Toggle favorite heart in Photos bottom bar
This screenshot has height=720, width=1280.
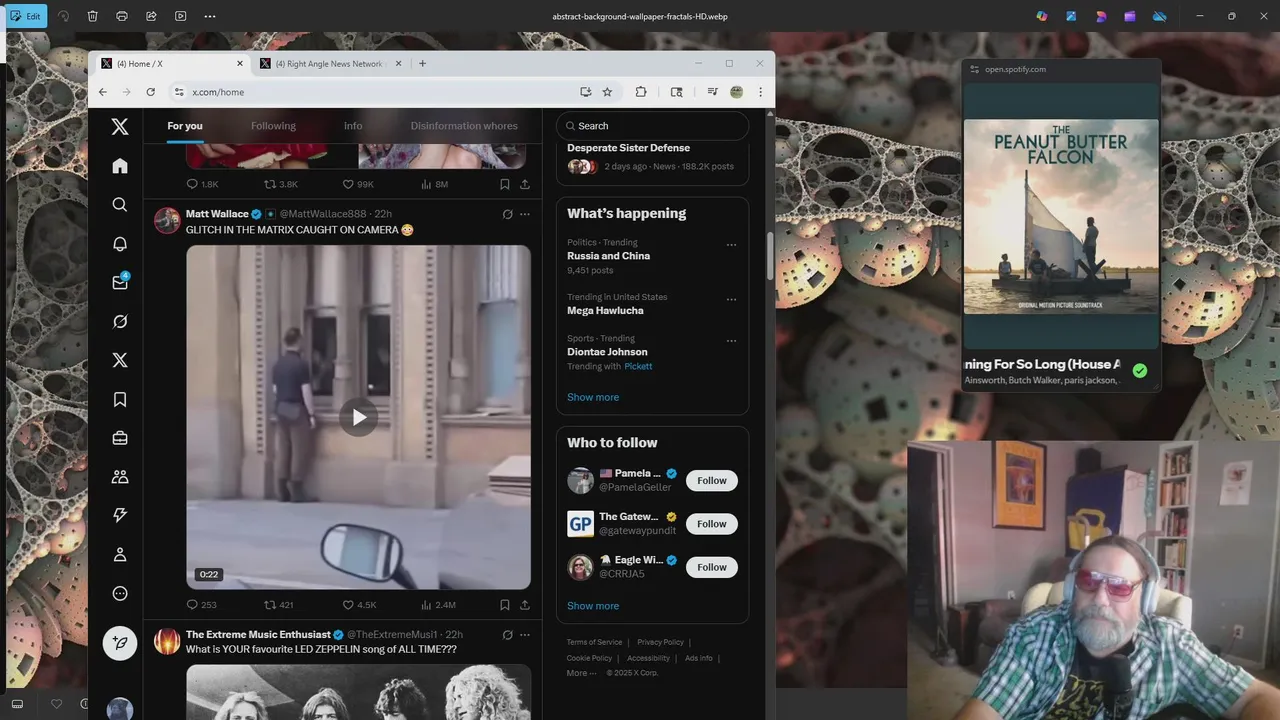coord(56,704)
